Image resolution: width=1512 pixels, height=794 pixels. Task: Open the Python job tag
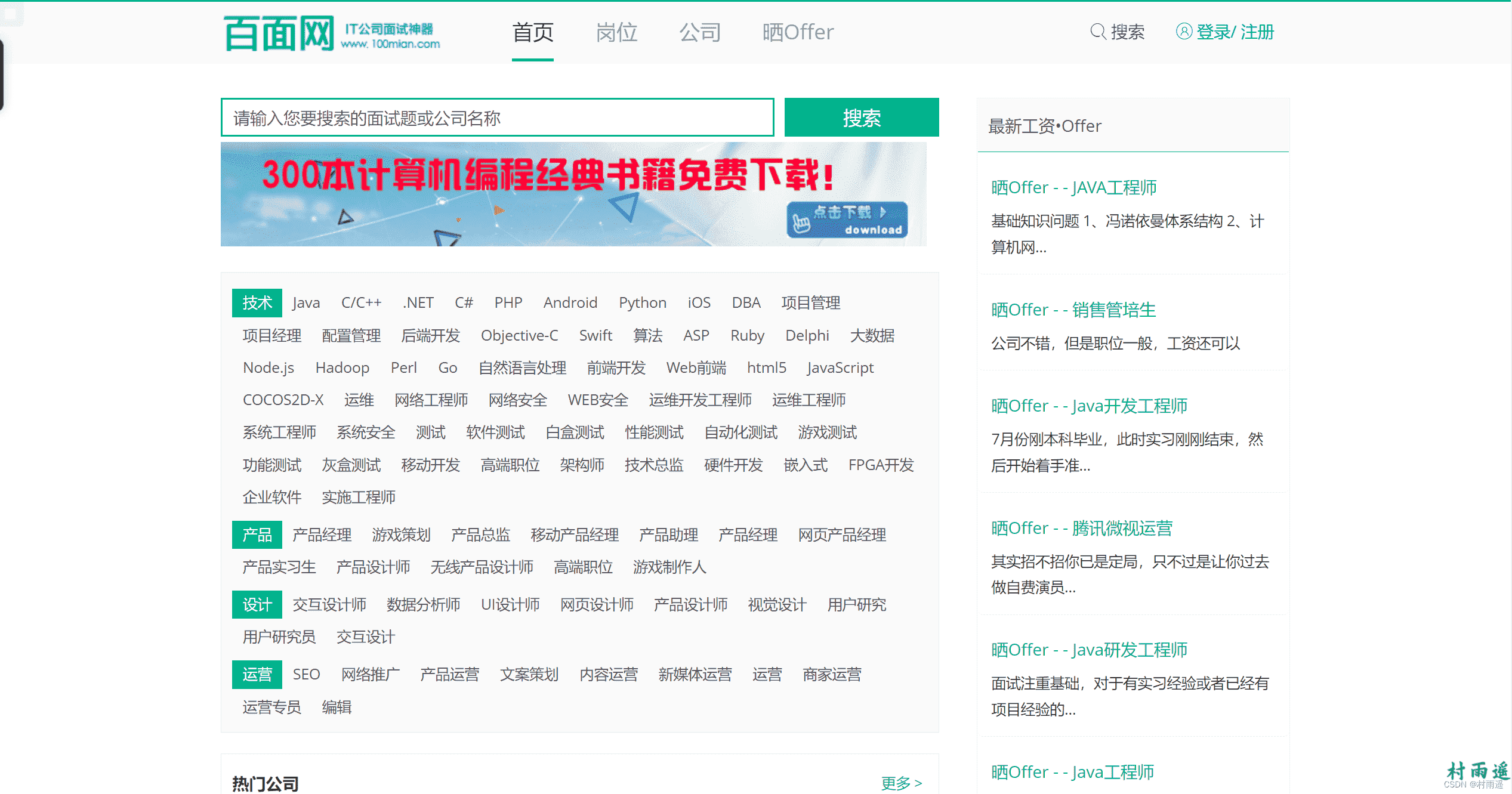pyautogui.click(x=642, y=303)
